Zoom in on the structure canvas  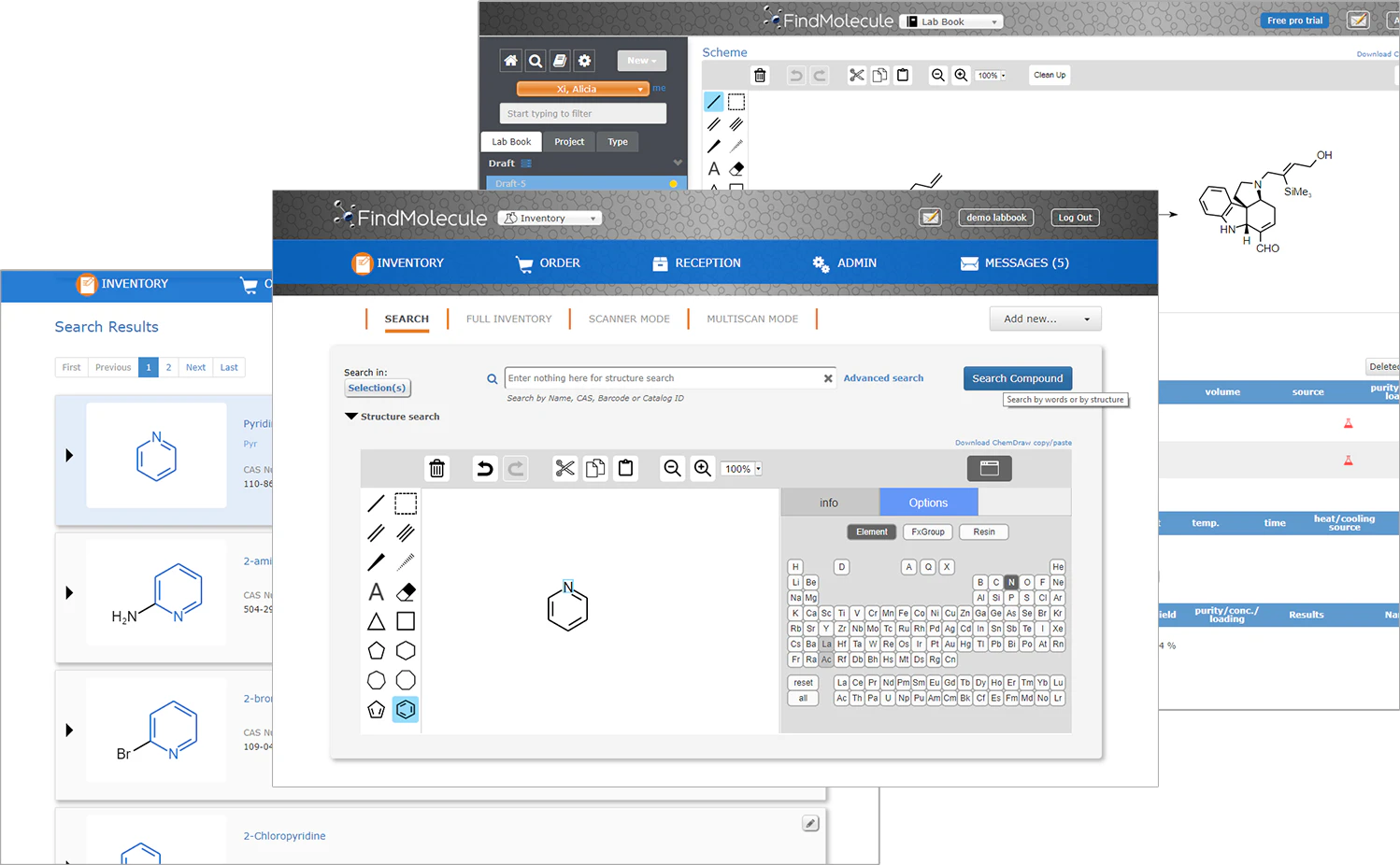pyautogui.click(x=703, y=468)
